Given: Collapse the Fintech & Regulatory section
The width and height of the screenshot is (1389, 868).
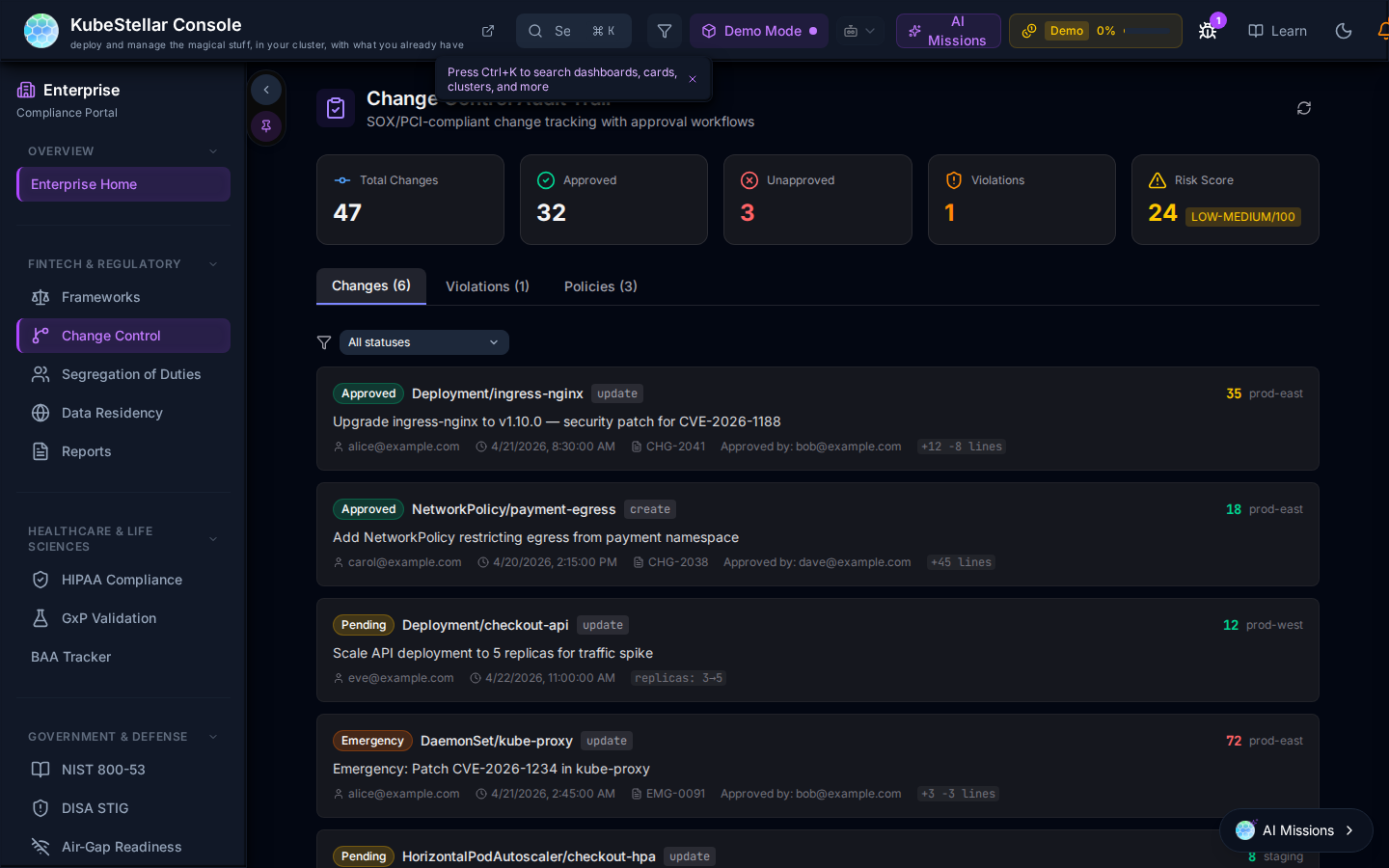Looking at the screenshot, I should click(x=213, y=264).
